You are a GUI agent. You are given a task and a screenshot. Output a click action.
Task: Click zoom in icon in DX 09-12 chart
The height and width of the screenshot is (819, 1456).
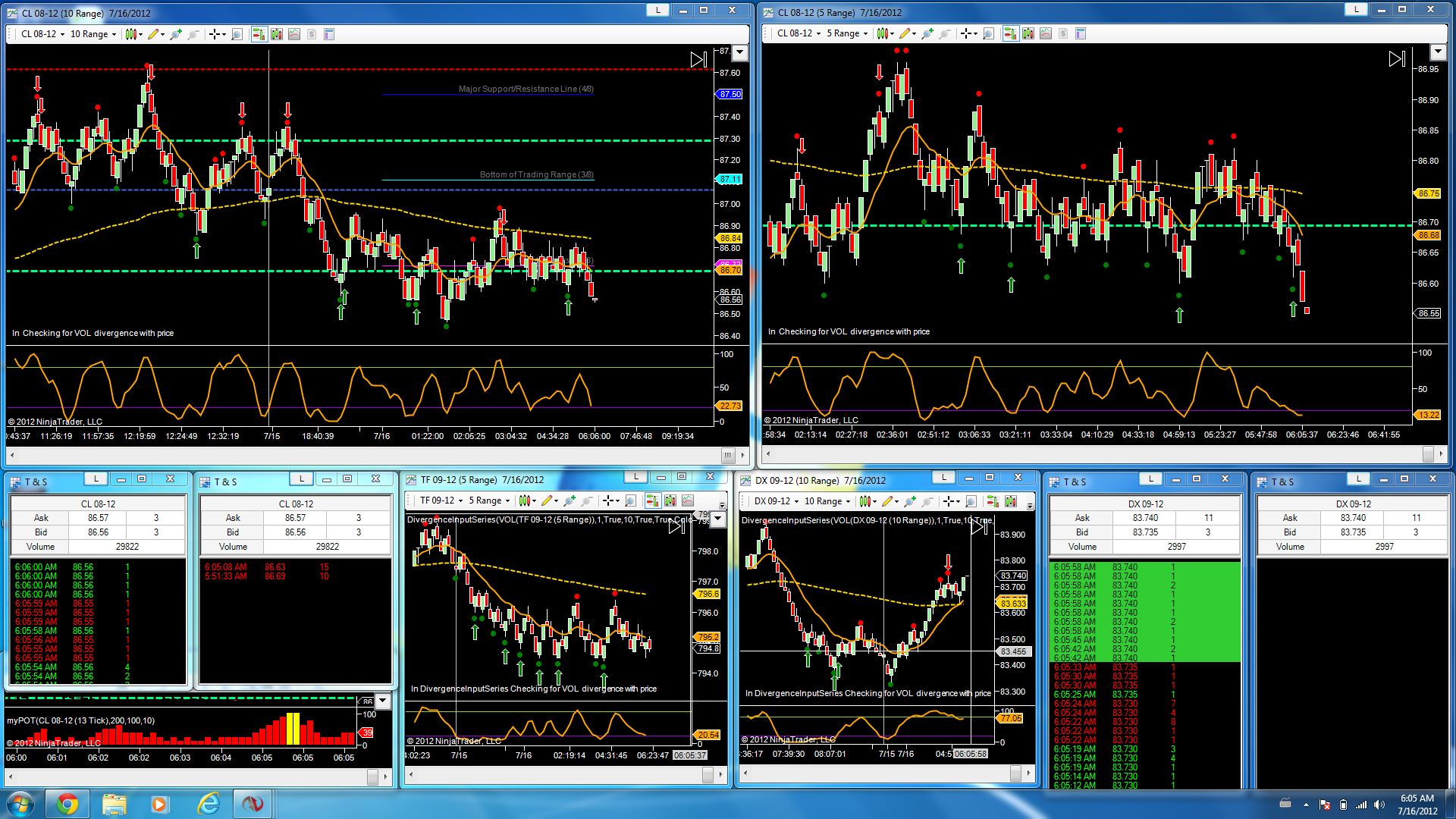[910, 501]
